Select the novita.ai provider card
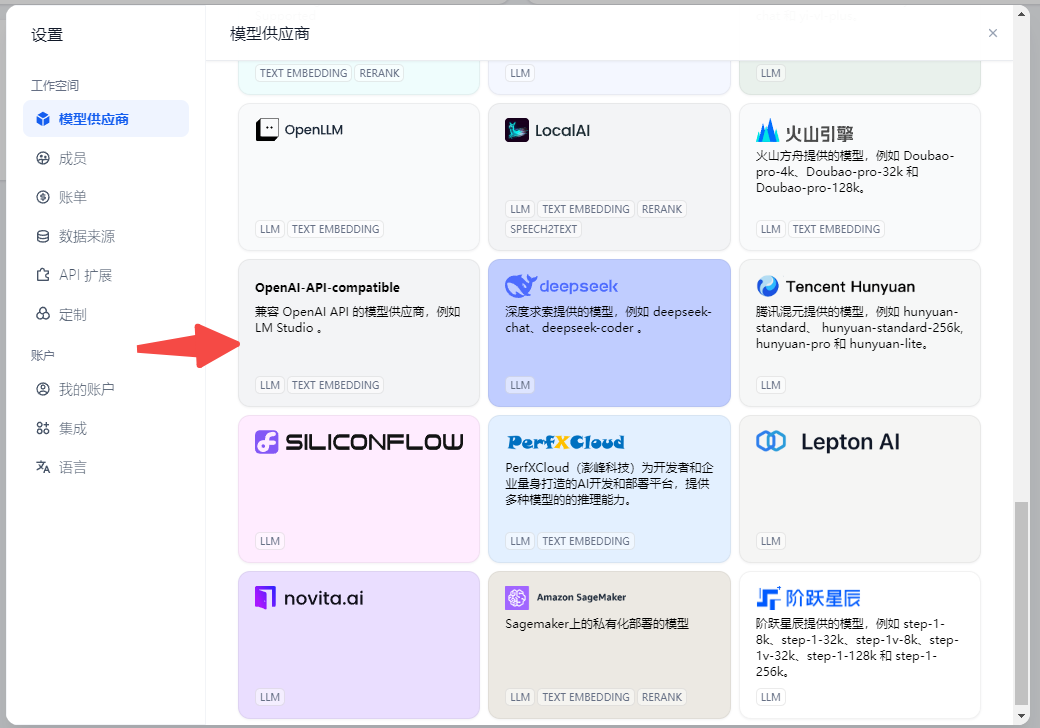The width and height of the screenshot is (1040, 728). [x=359, y=645]
